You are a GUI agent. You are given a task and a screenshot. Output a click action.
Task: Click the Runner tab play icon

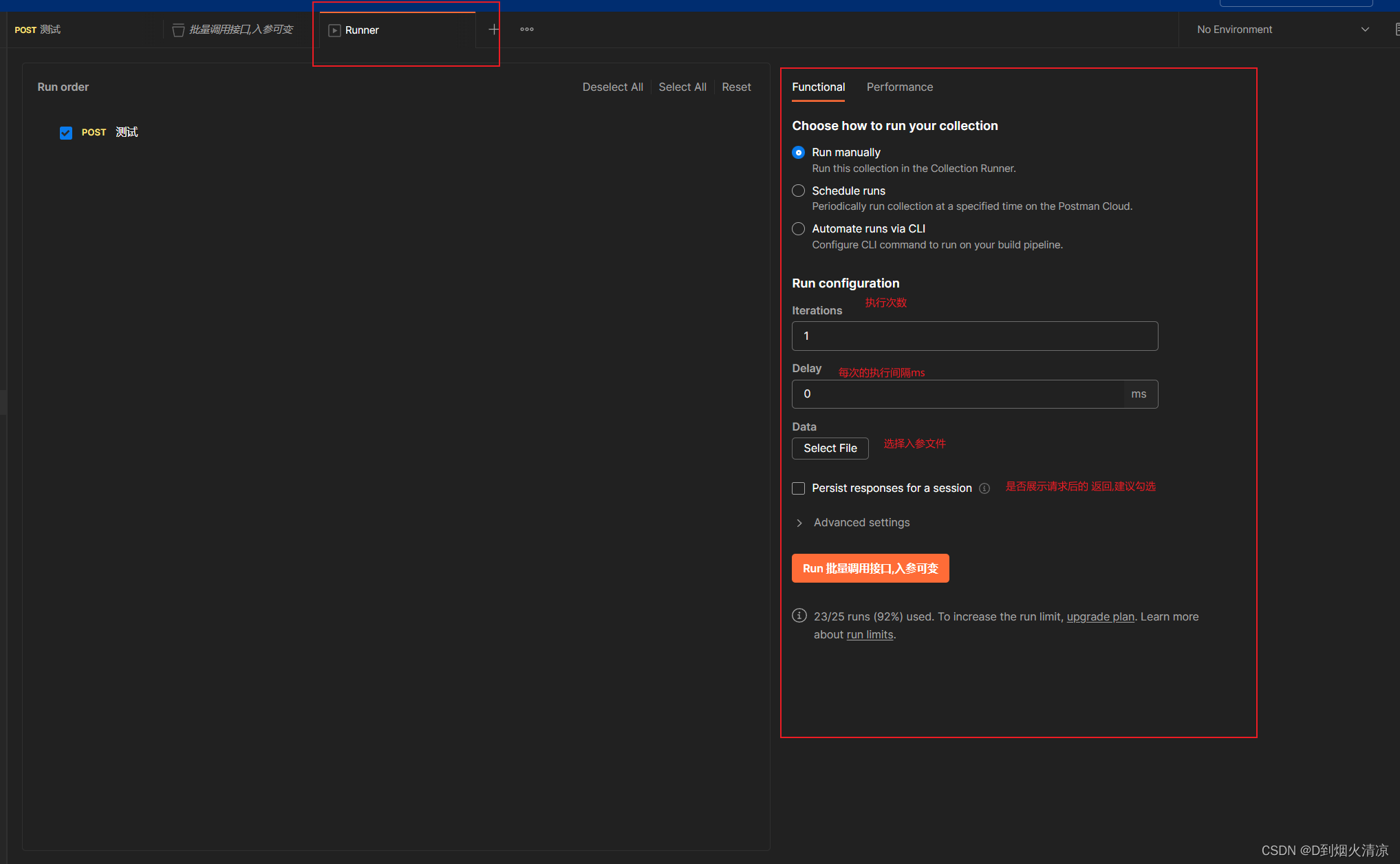click(x=334, y=30)
